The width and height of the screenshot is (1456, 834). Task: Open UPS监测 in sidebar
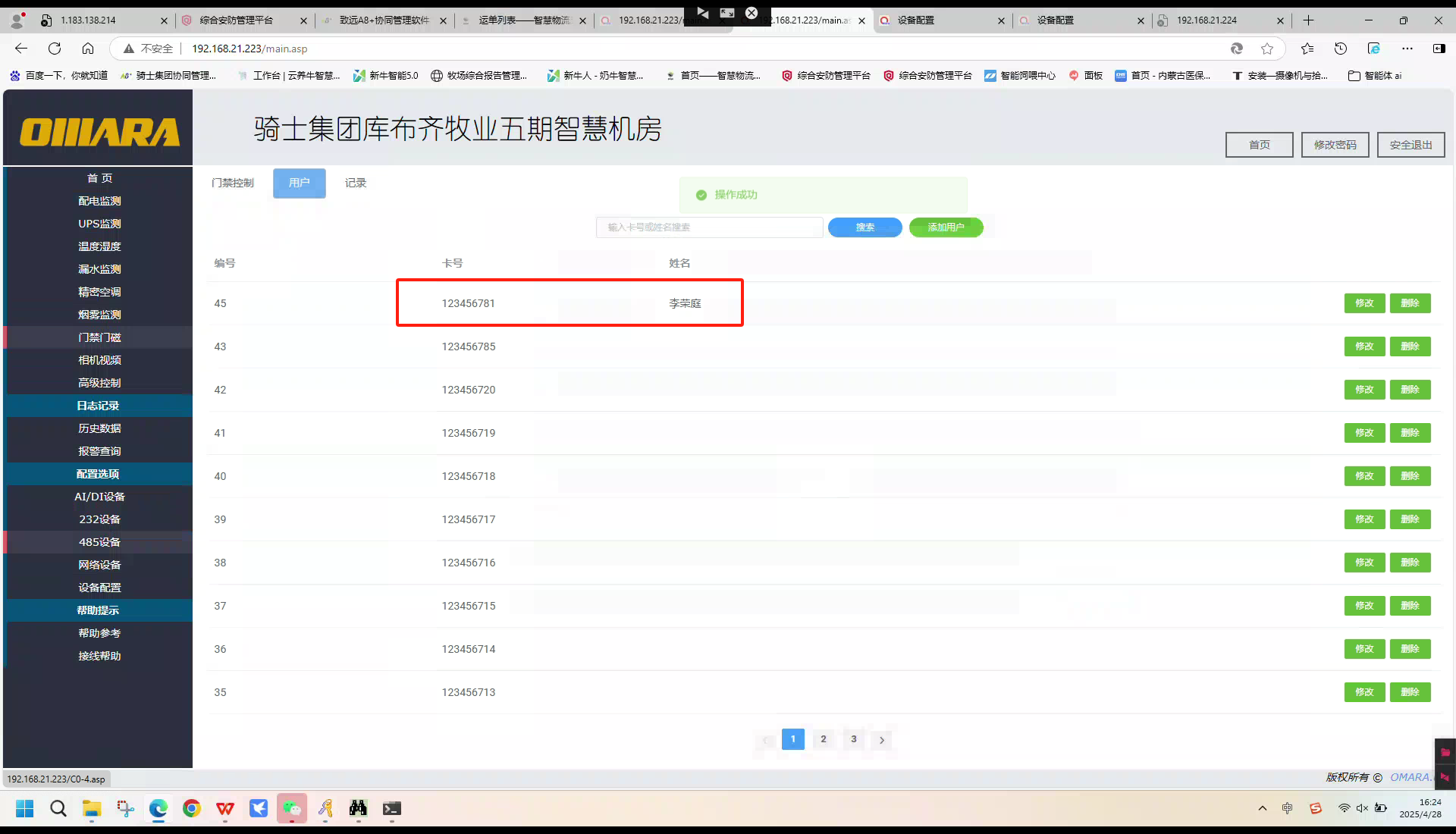click(99, 224)
